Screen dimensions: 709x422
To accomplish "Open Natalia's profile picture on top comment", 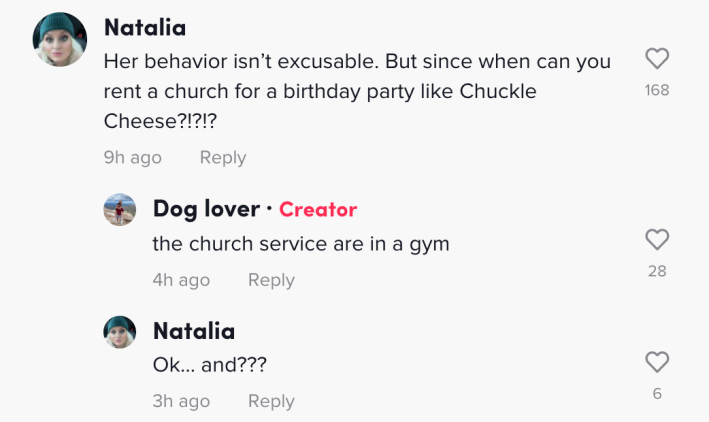I will click(x=60, y=41).
